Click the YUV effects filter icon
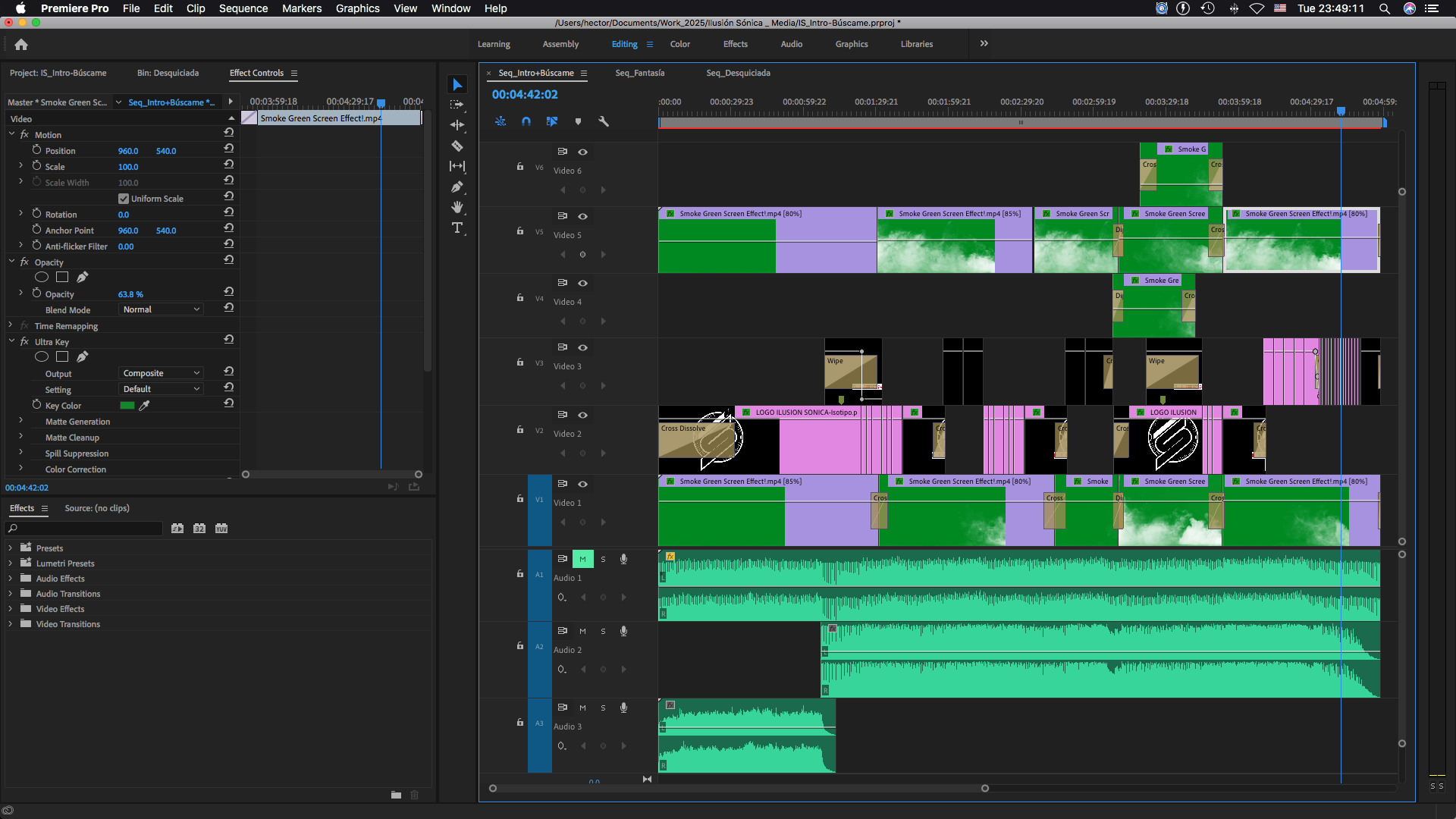1456x819 pixels. [x=221, y=529]
